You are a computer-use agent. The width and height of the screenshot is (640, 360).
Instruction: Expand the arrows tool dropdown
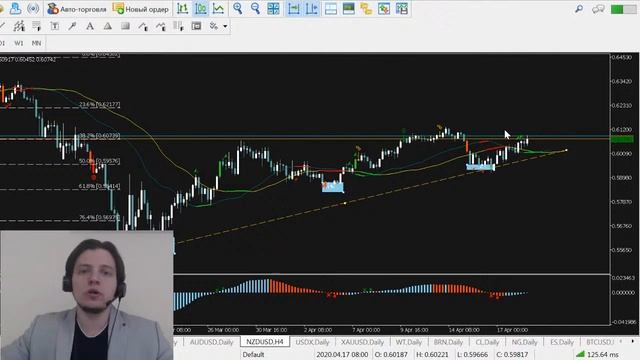tap(225, 26)
